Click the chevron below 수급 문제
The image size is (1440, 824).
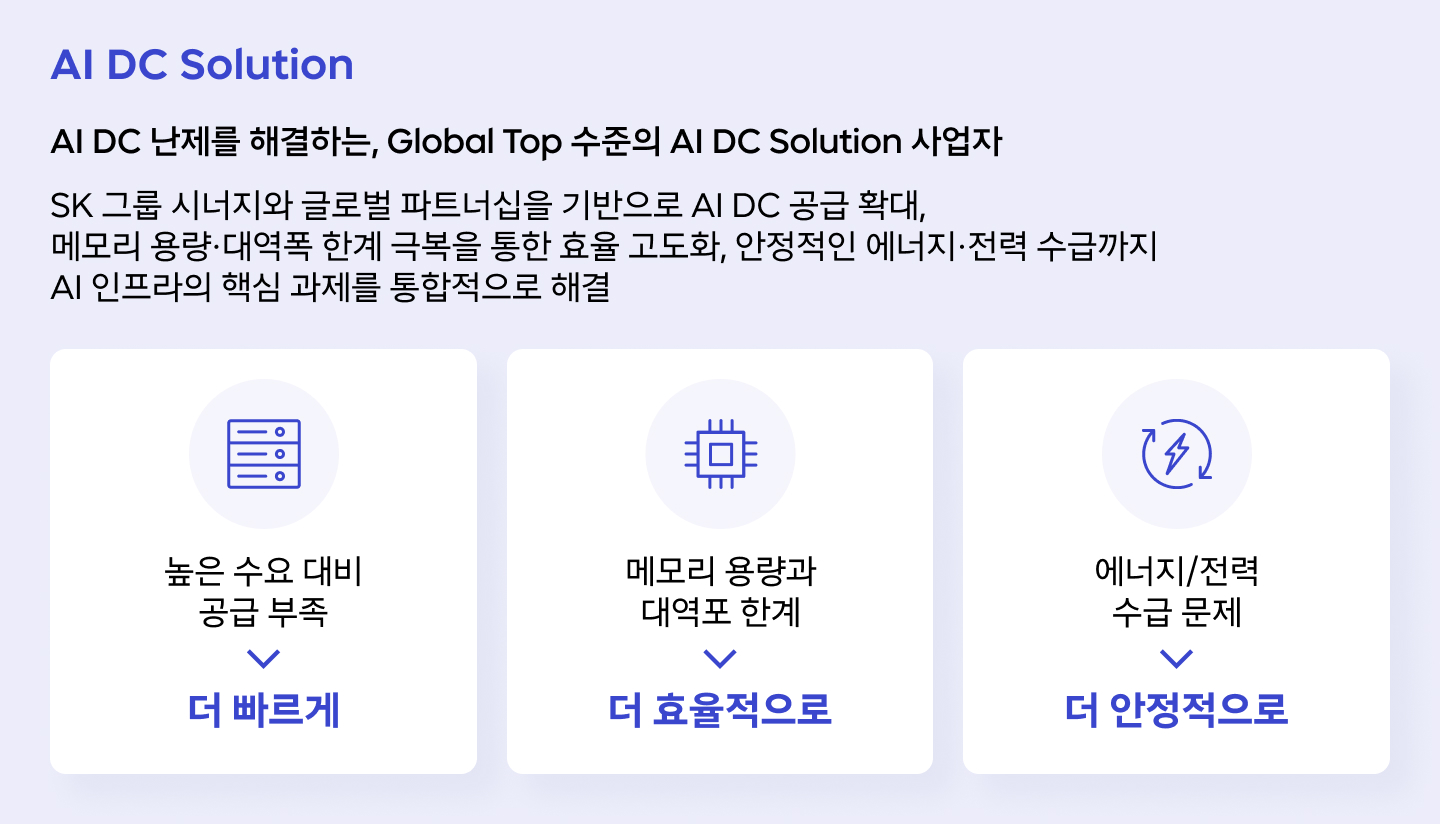pos(1177,658)
